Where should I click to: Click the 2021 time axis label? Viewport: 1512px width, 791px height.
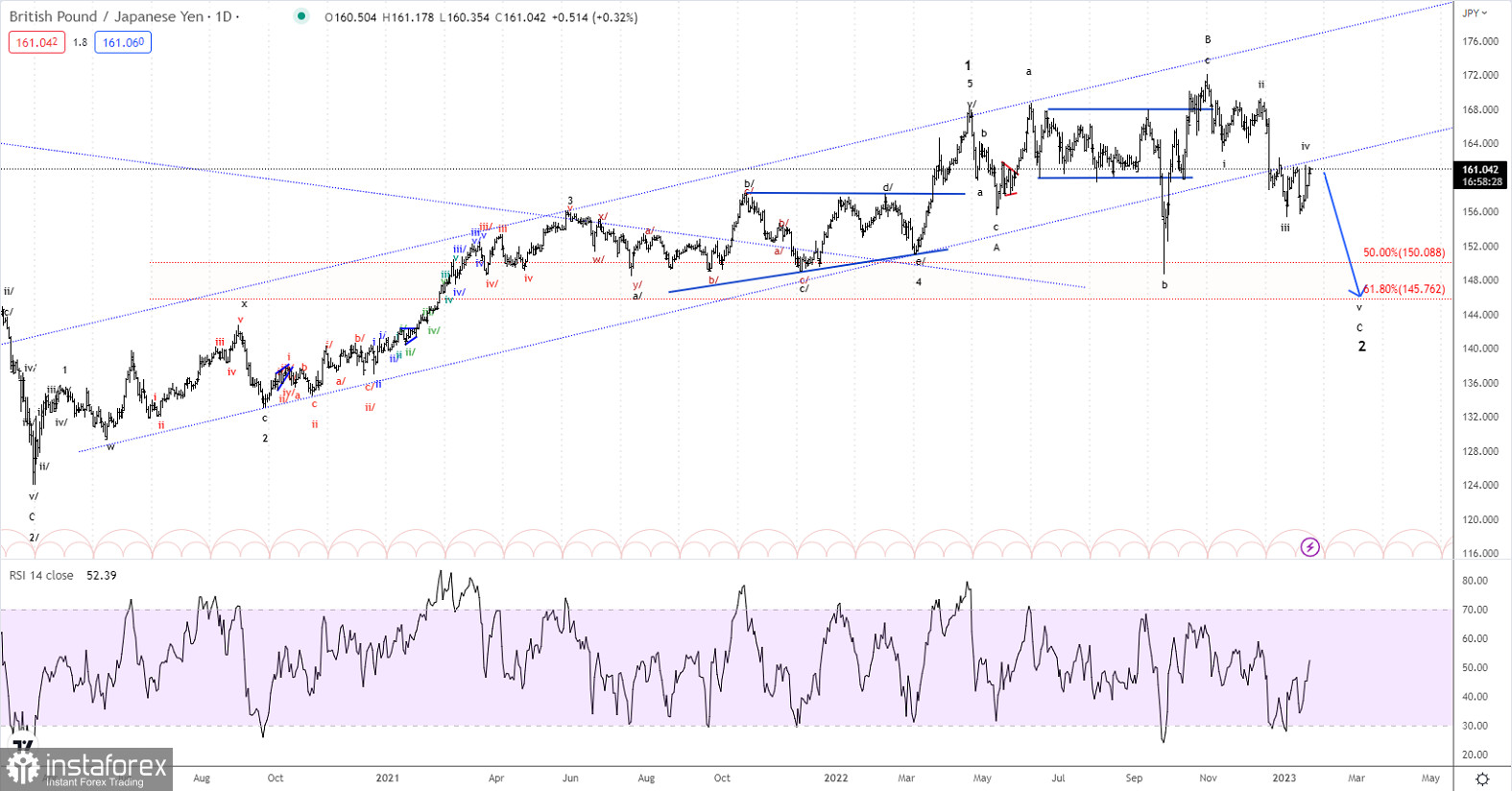click(387, 778)
